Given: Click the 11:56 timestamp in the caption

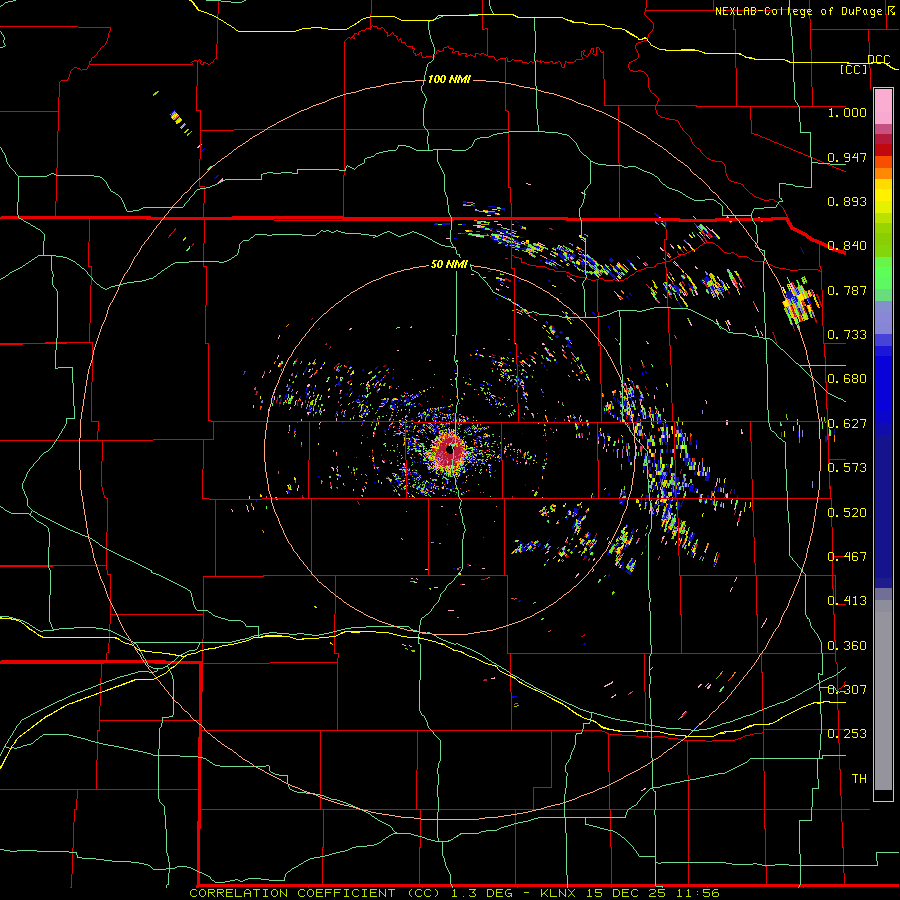Looking at the screenshot, I should pos(697,893).
